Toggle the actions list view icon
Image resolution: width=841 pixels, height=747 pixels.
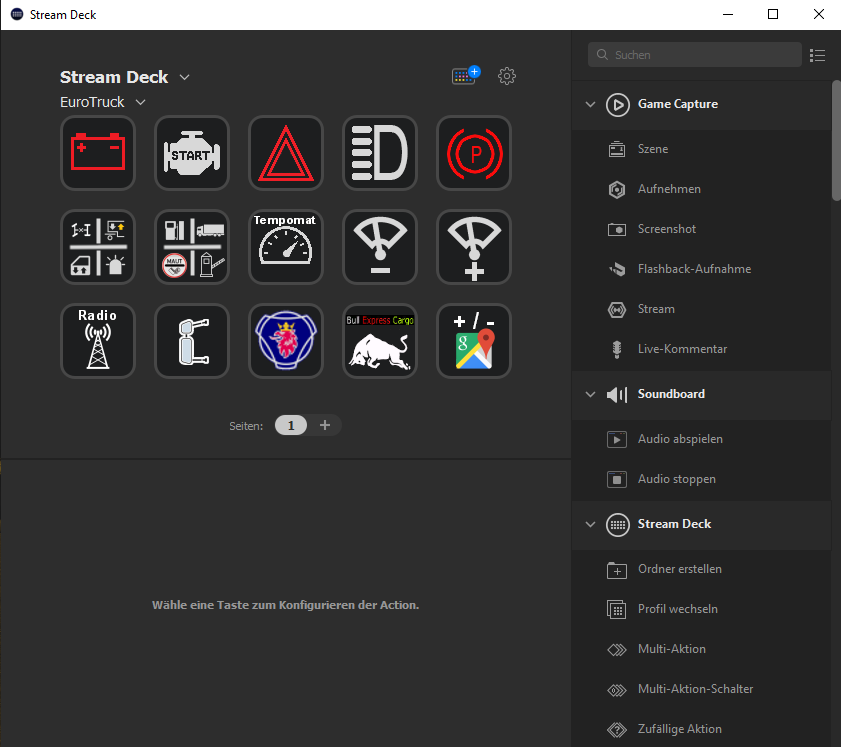(817, 55)
